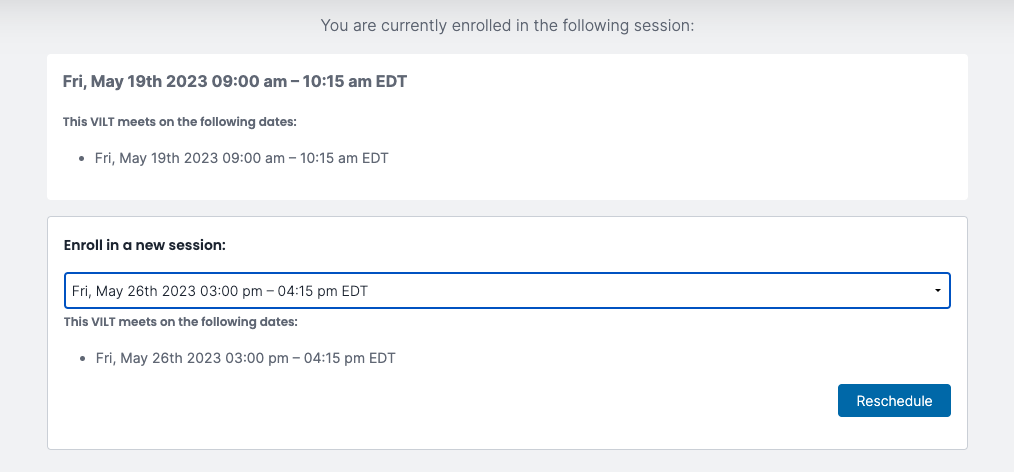This screenshot has height=472, width=1014.
Task: Click first 'This VILT meets on' label
Action: (x=179, y=122)
